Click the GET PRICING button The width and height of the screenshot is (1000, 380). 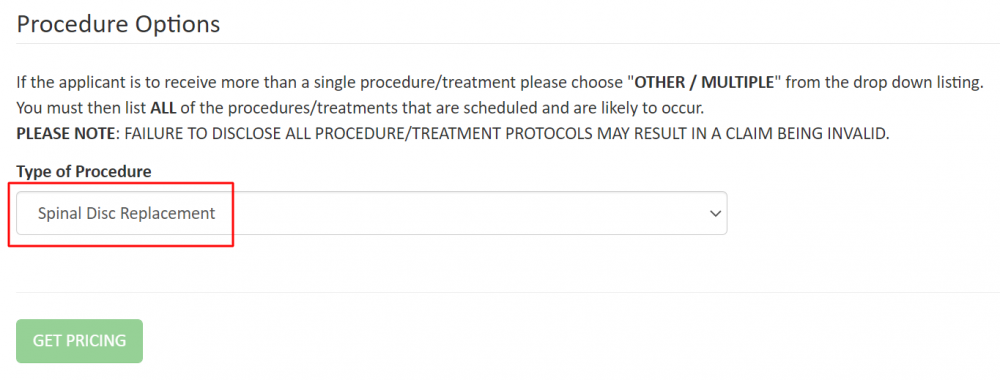79,341
